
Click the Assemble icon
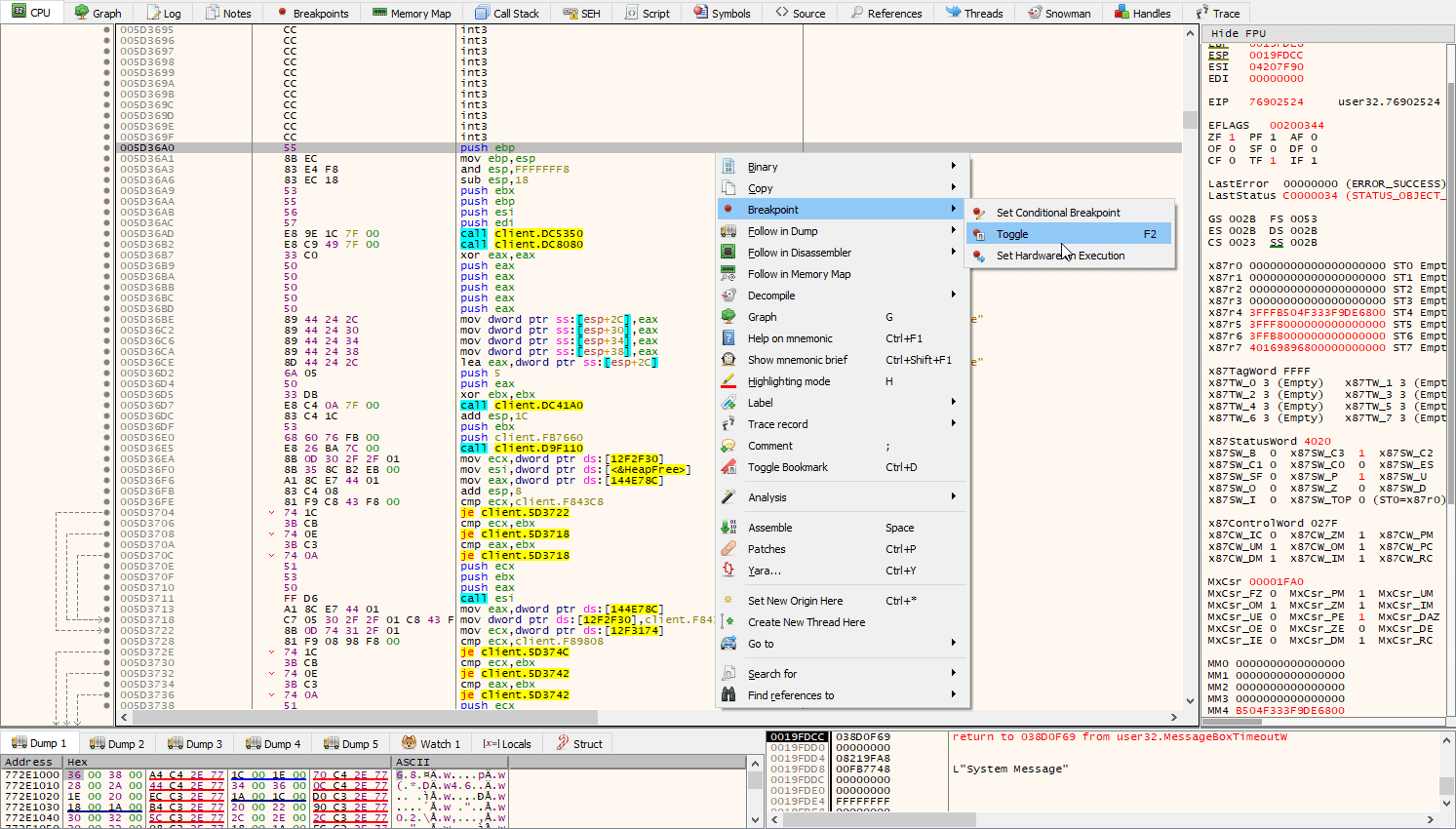click(728, 528)
